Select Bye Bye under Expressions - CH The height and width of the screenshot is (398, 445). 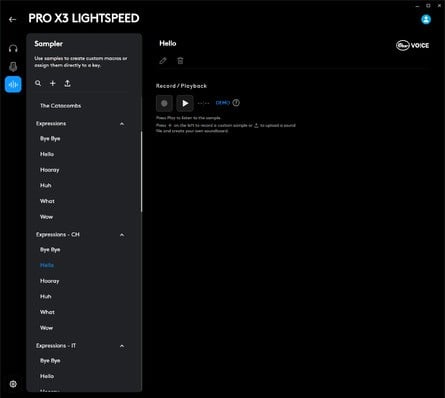point(50,250)
